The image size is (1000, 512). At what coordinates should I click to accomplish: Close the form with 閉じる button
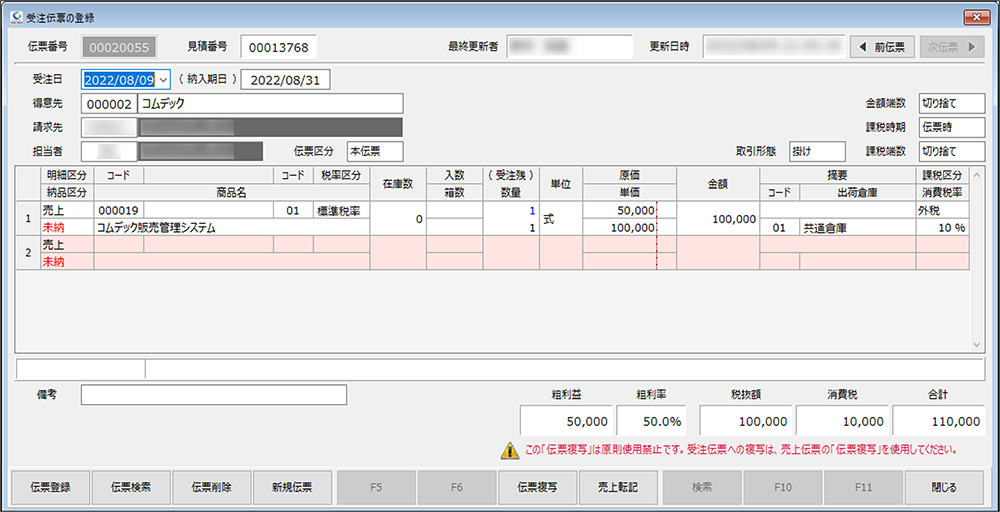(943, 488)
